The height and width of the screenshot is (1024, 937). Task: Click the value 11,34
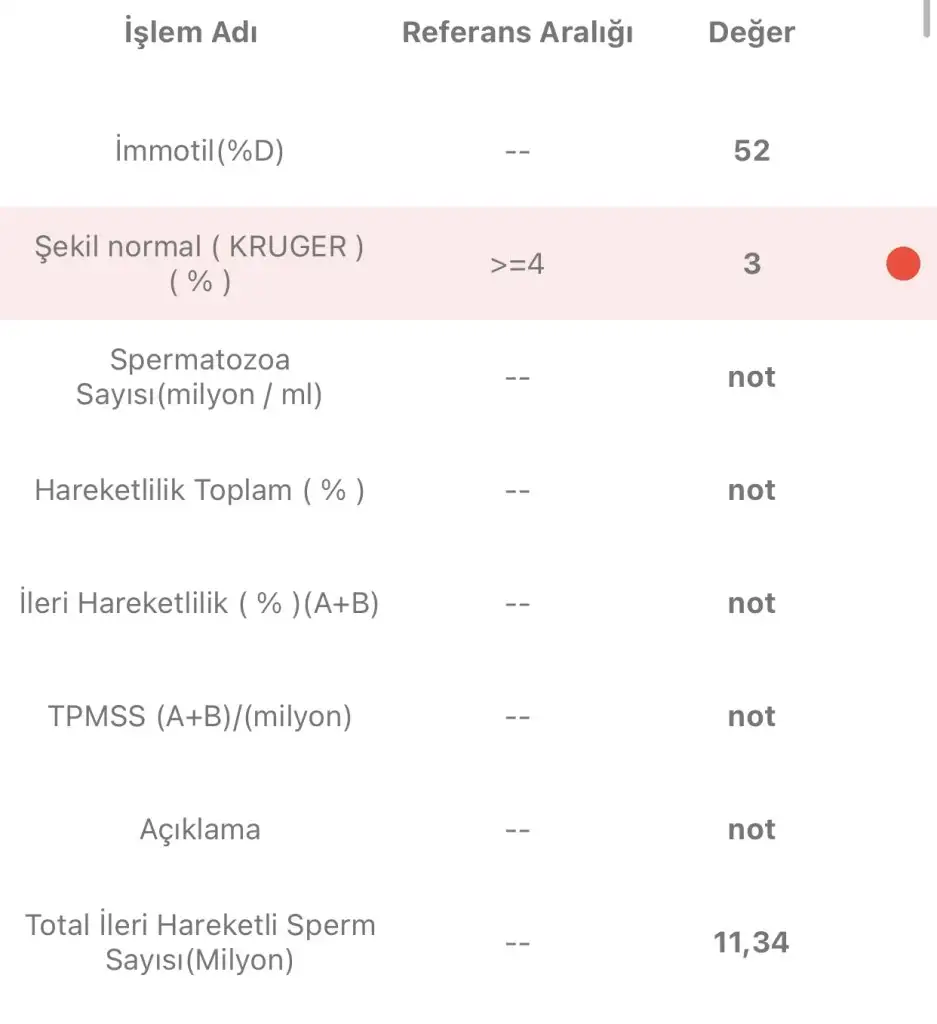pos(751,942)
